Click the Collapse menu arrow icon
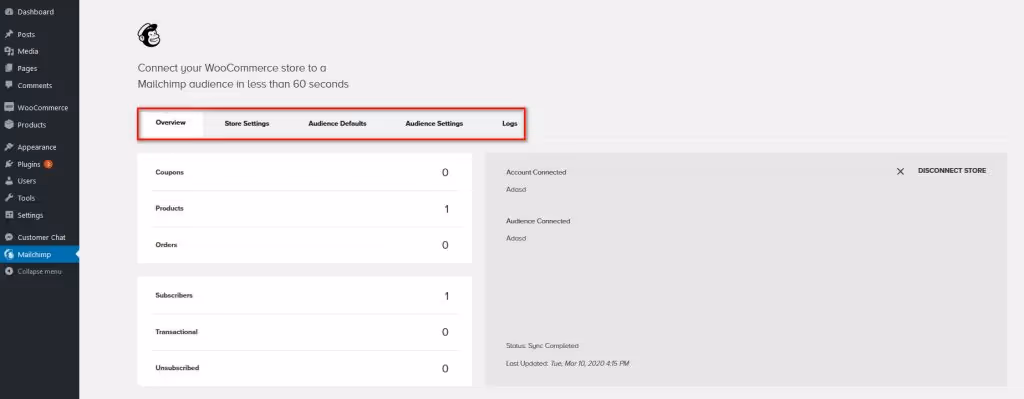 click(x=8, y=271)
